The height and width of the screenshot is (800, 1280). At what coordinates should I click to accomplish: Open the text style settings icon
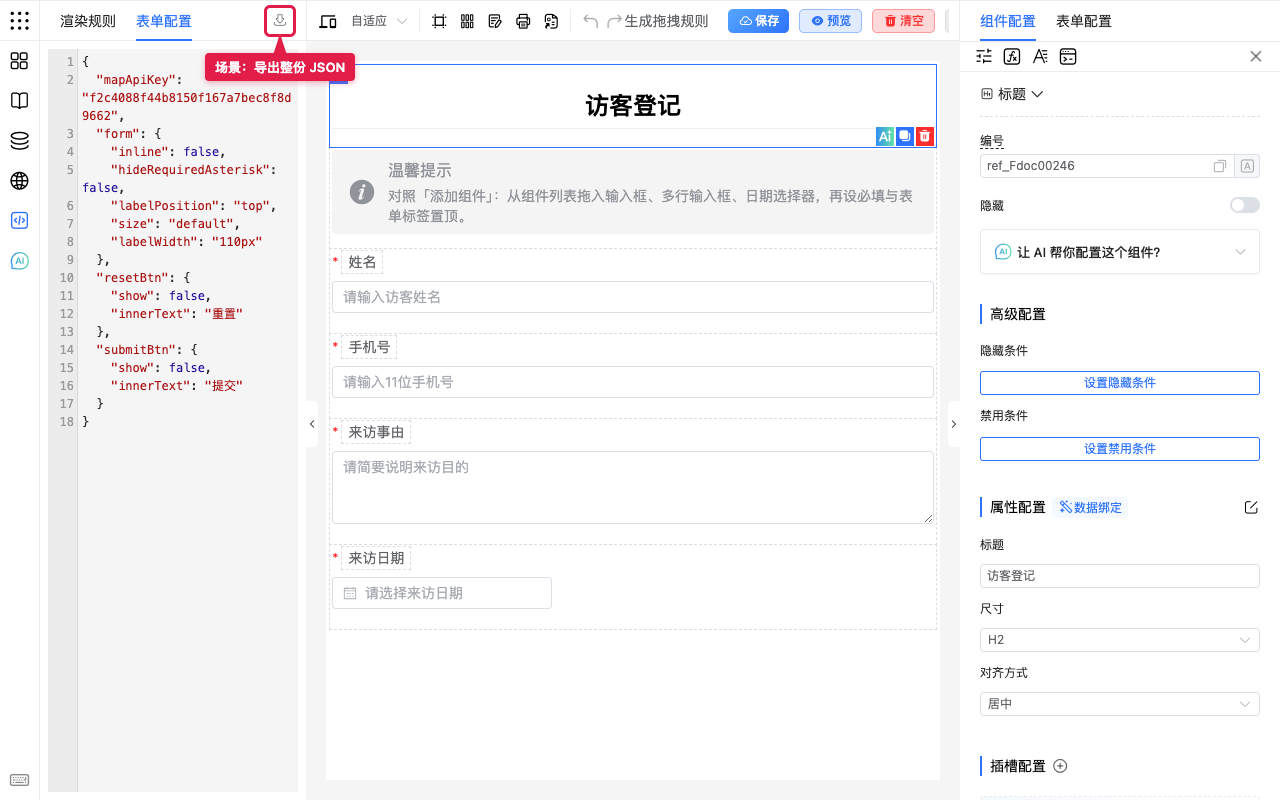tap(1040, 56)
